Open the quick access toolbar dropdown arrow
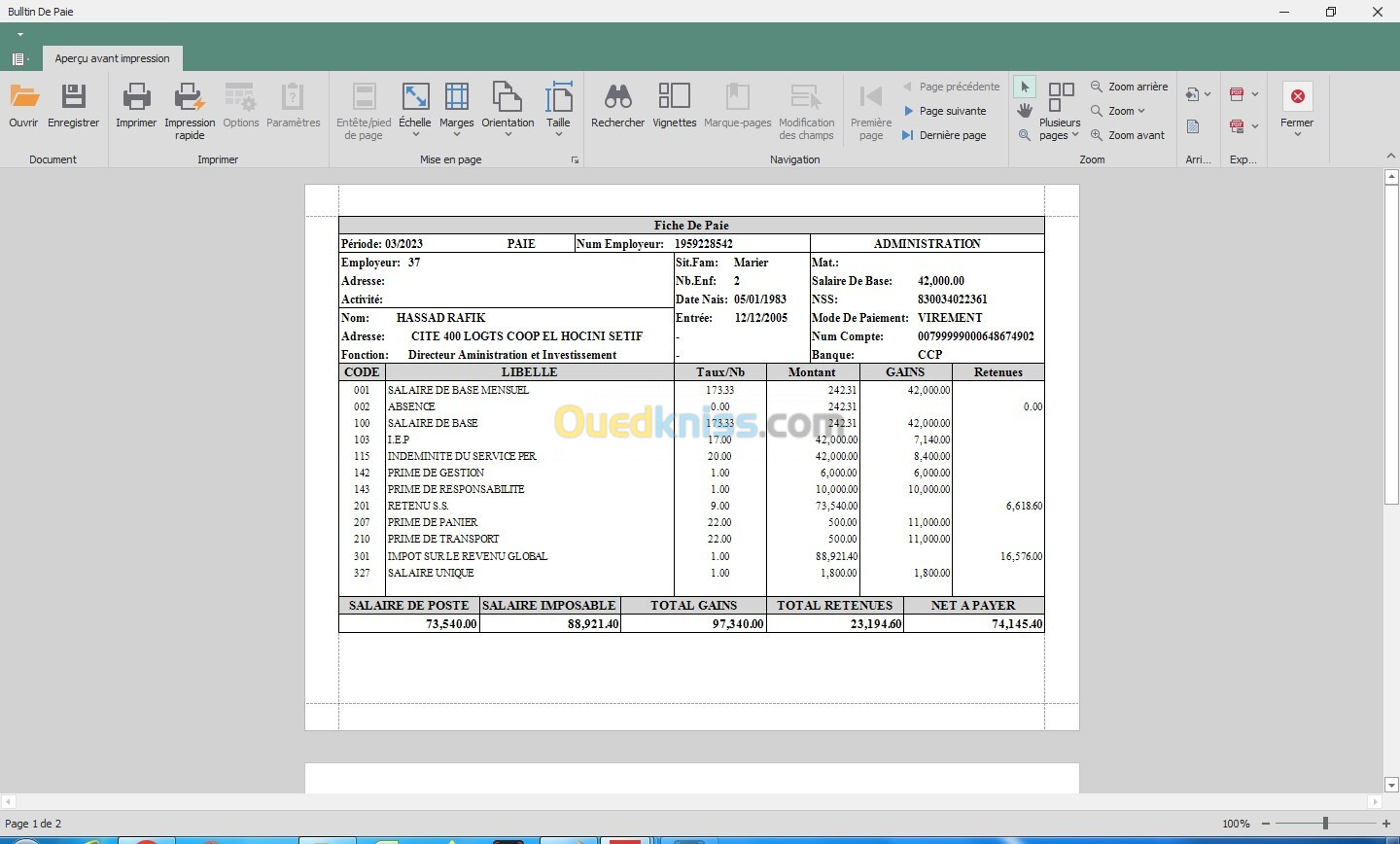 pyautogui.click(x=19, y=35)
